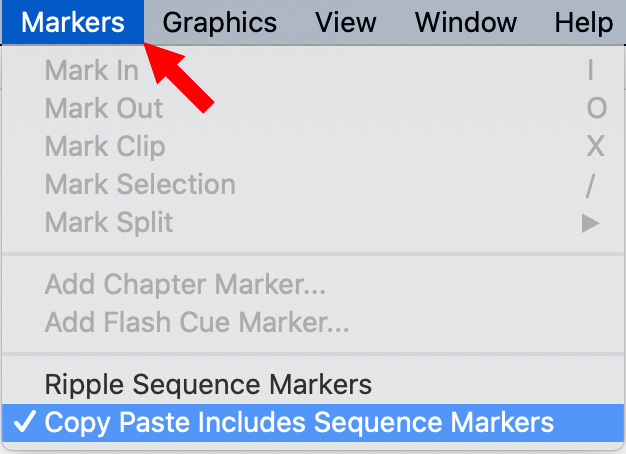Open the View menu
Image resolution: width=626 pixels, height=454 pixels.
(x=345, y=21)
